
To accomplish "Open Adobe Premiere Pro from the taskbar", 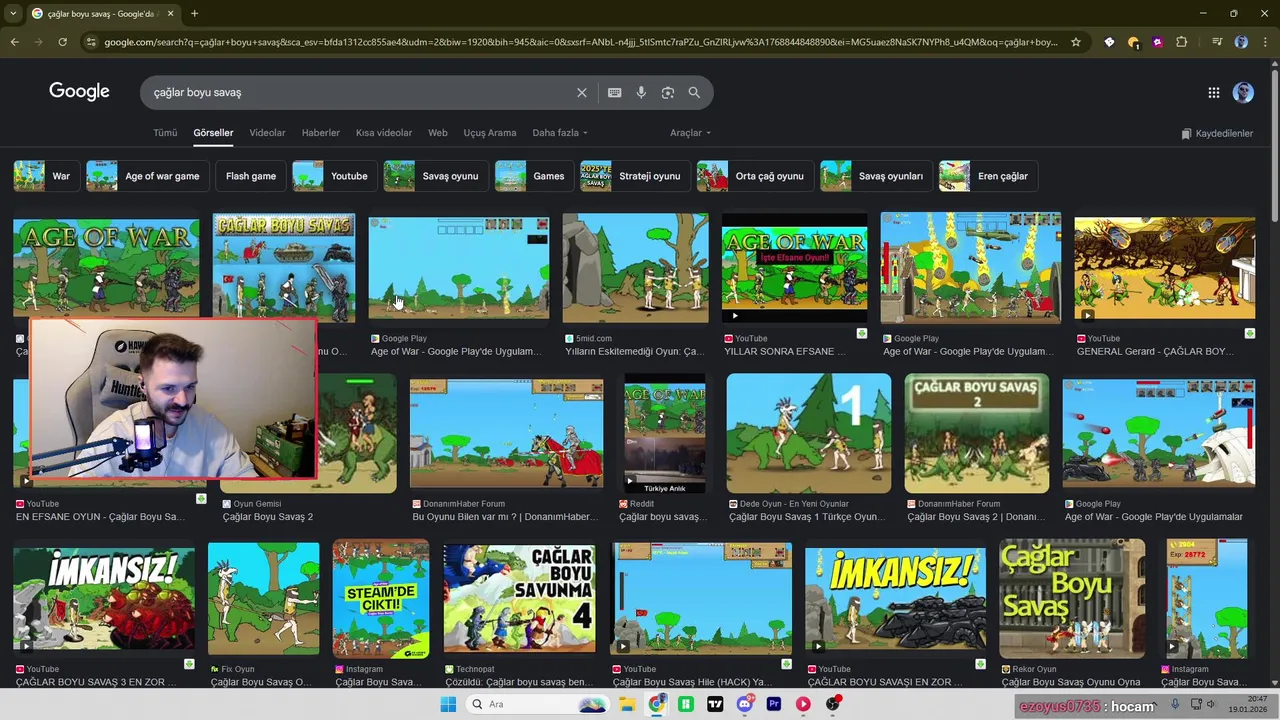I will coord(773,704).
